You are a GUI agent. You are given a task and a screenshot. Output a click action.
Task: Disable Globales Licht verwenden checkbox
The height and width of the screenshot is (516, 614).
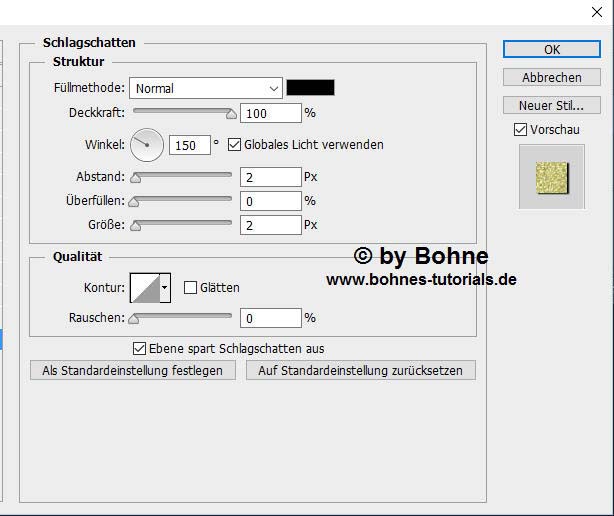point(235,145)
